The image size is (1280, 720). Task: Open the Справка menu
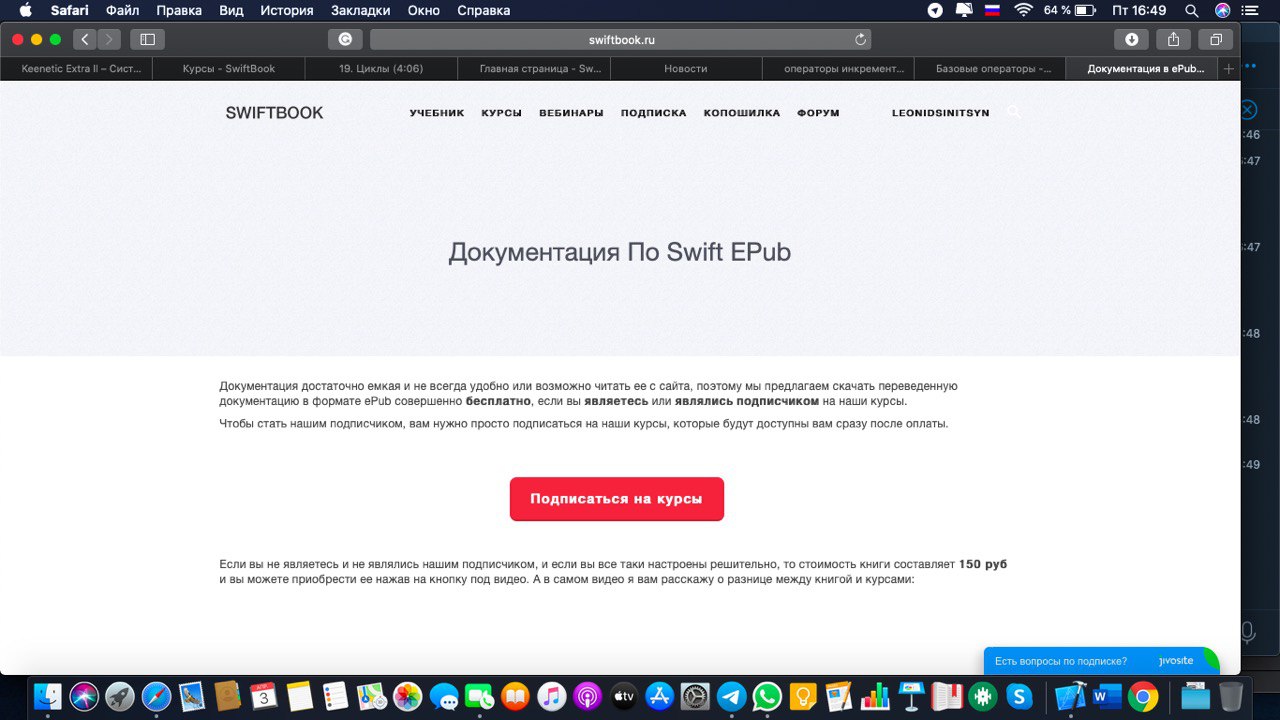(484, 10)
